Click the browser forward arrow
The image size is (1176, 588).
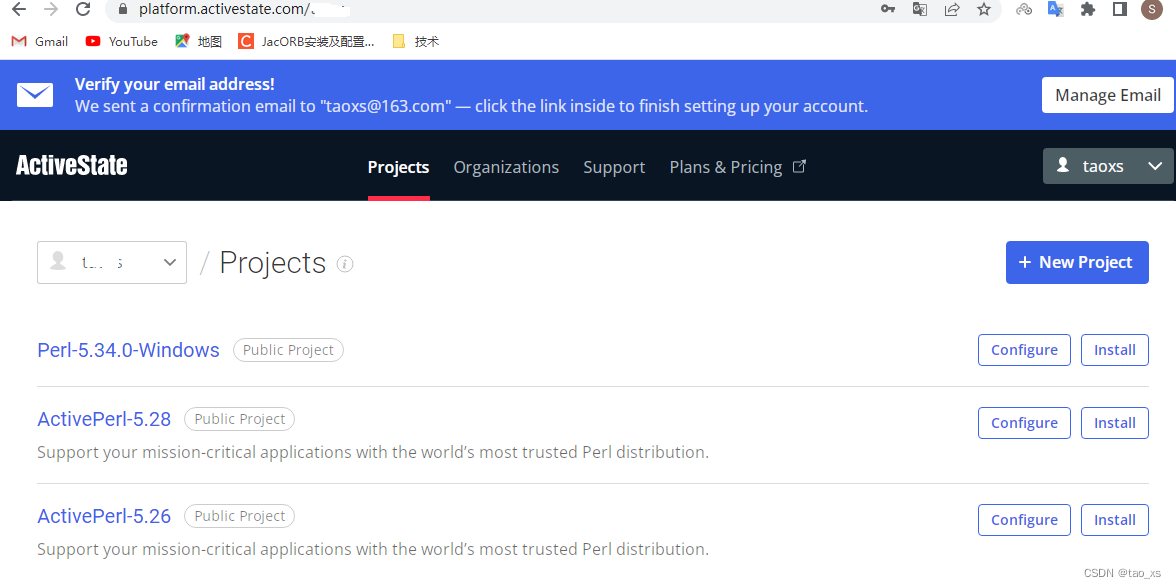tap(51, 9)
